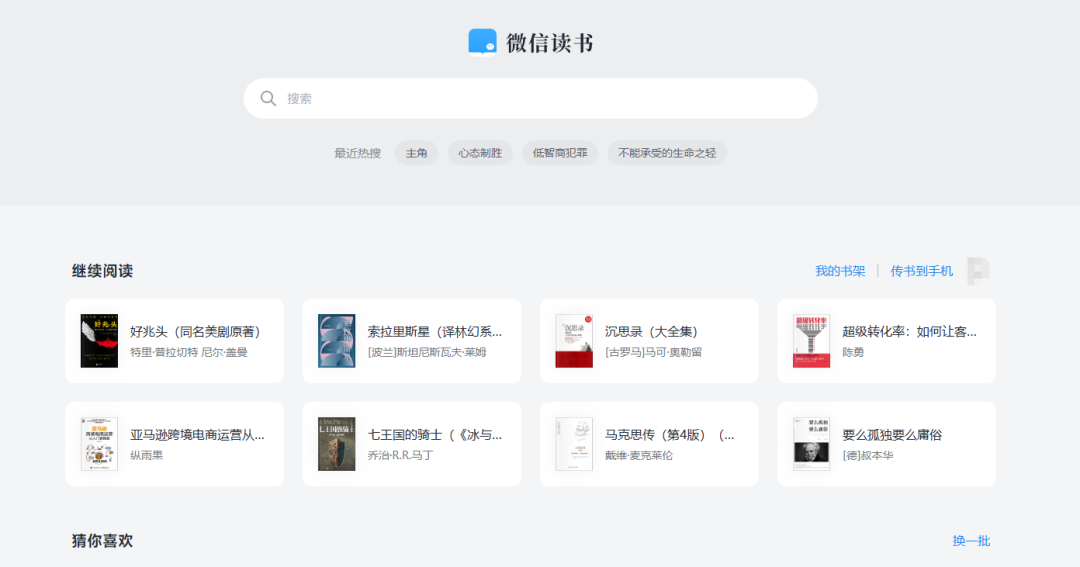
Task: Open 传书到手机 link
Action: coord(922,271)
